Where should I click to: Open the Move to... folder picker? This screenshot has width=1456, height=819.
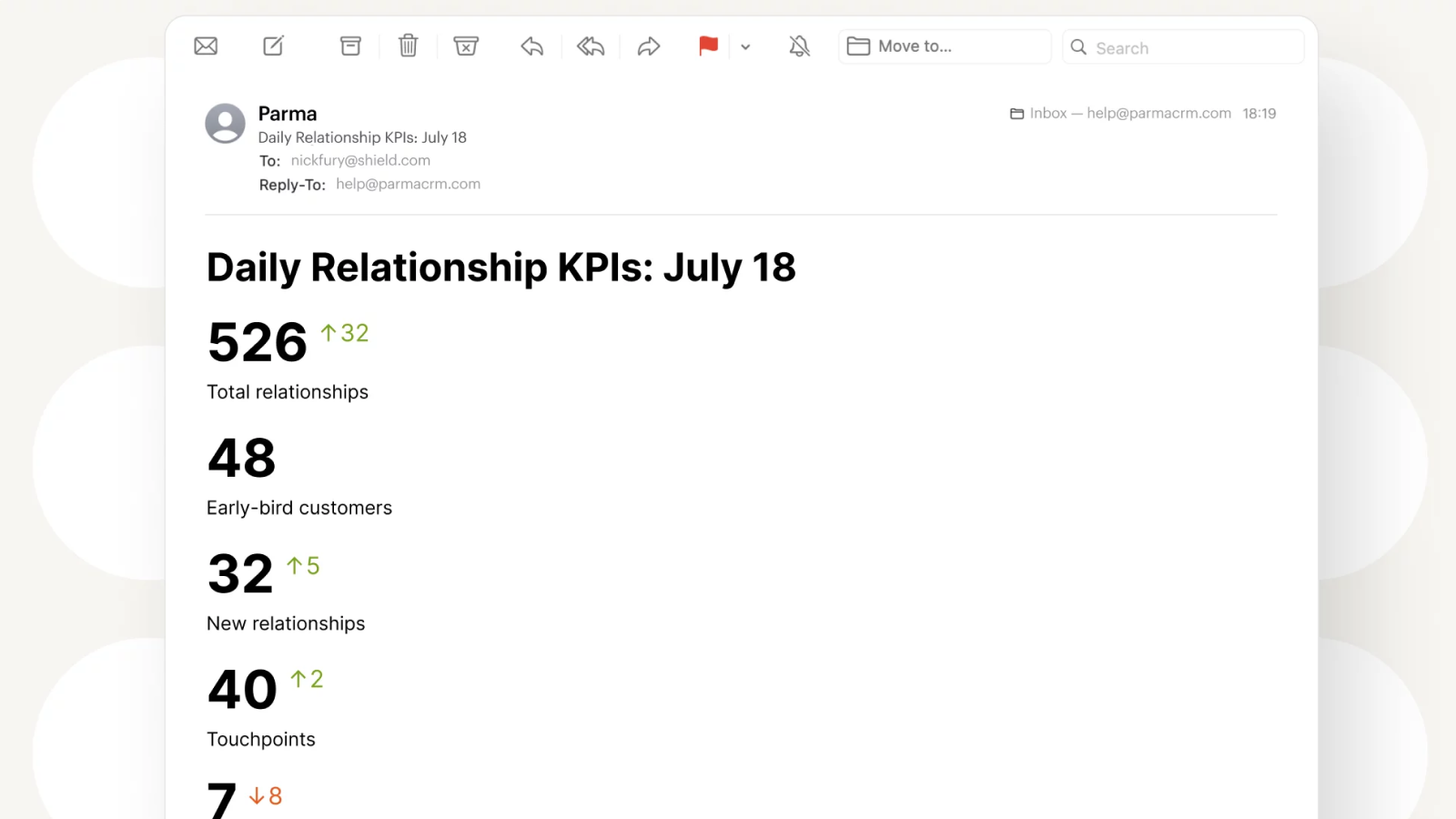coord(944,45)
